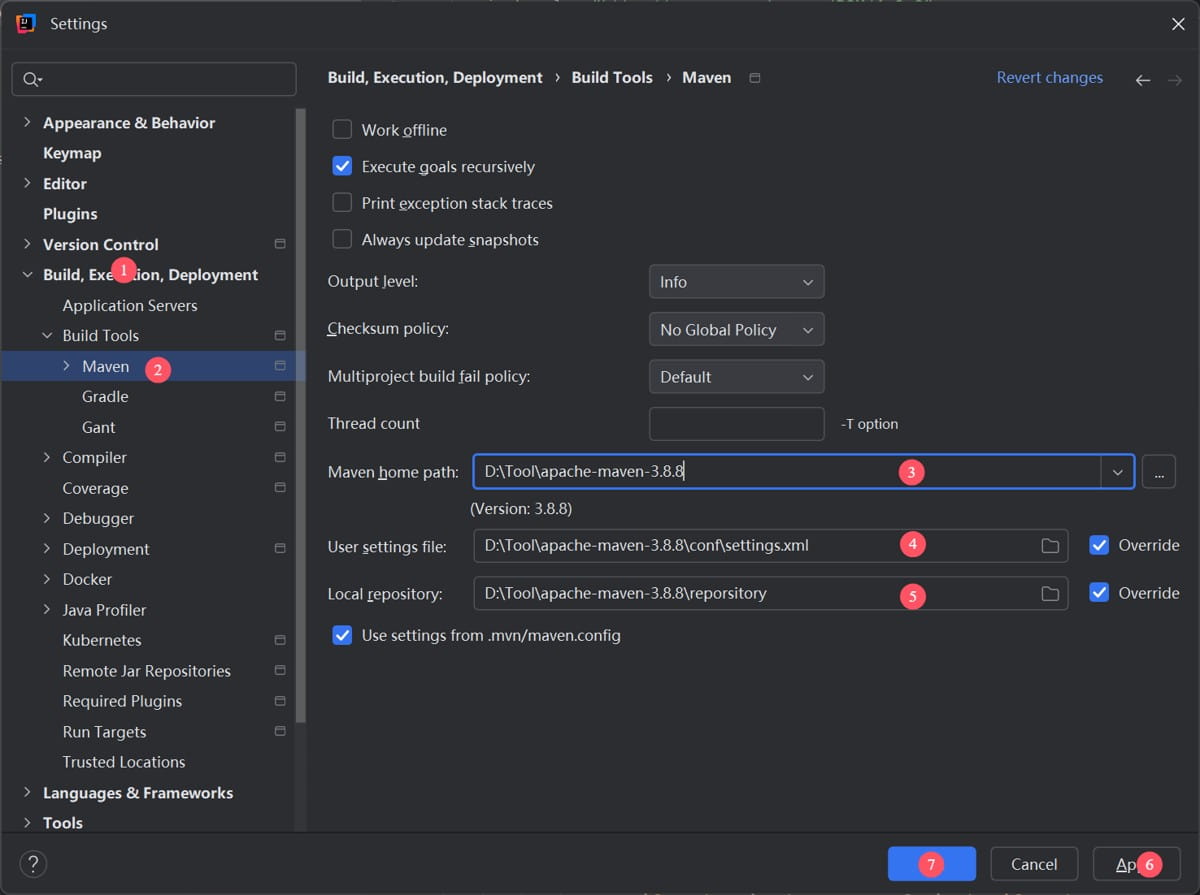
Task: Expand Appearance & Behavior section
Action: click(27, 123)
